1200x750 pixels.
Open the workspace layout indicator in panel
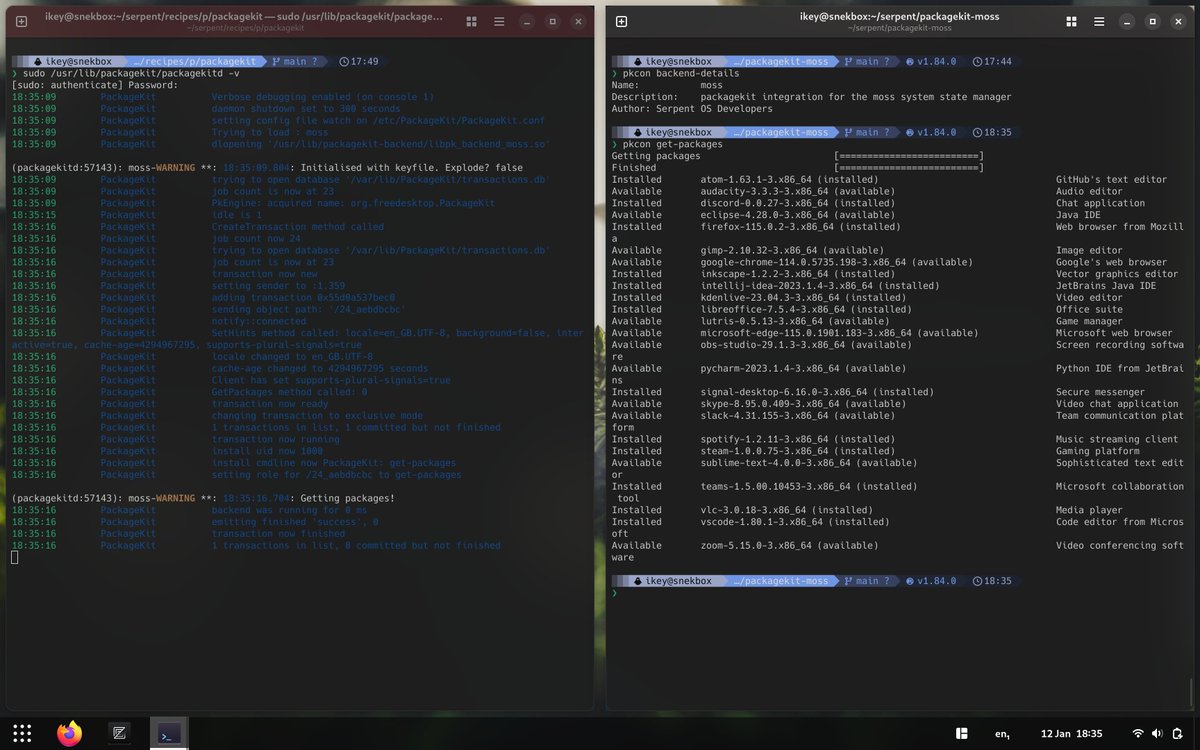point(961,733)
